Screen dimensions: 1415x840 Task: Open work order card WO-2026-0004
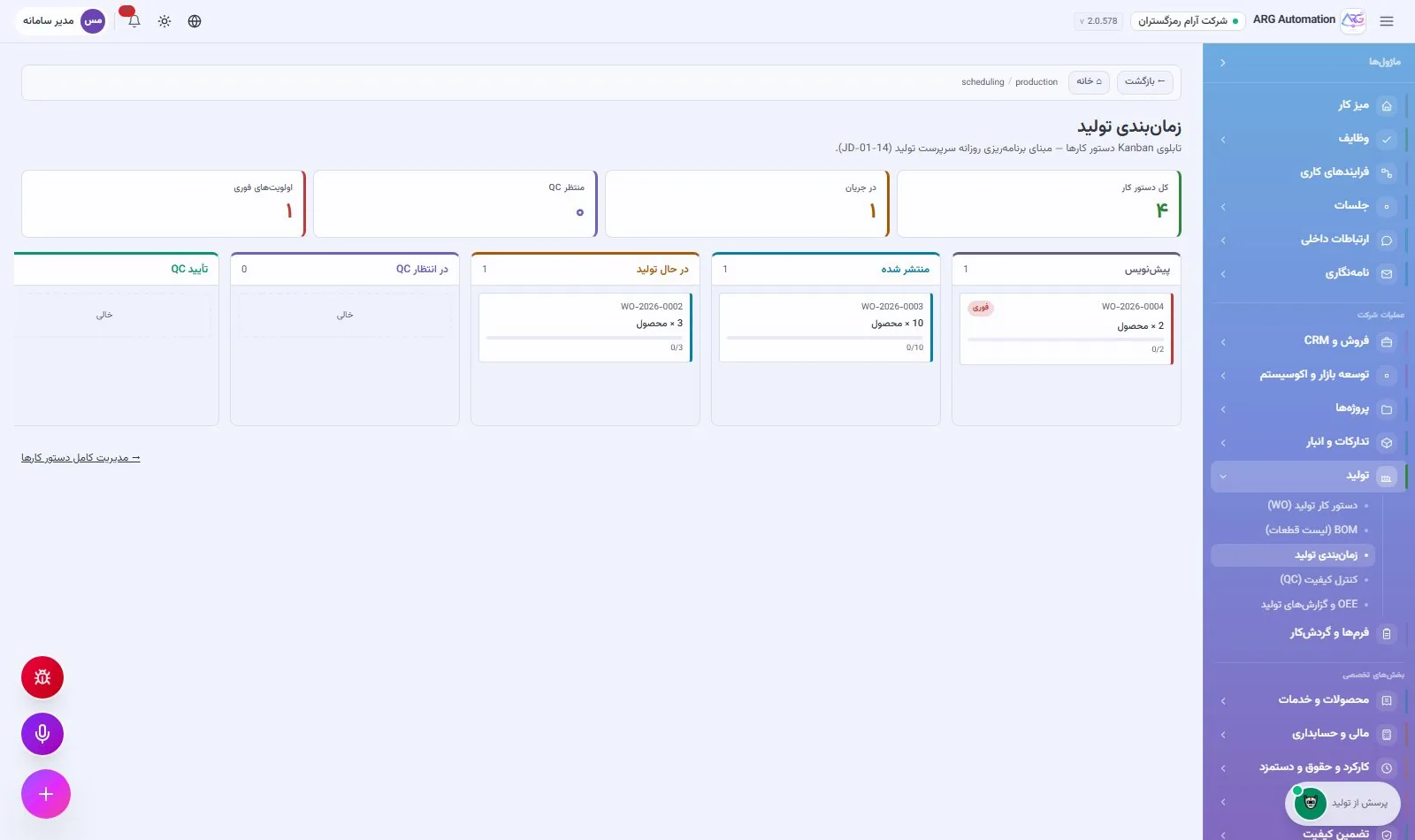pos(1067,329)
